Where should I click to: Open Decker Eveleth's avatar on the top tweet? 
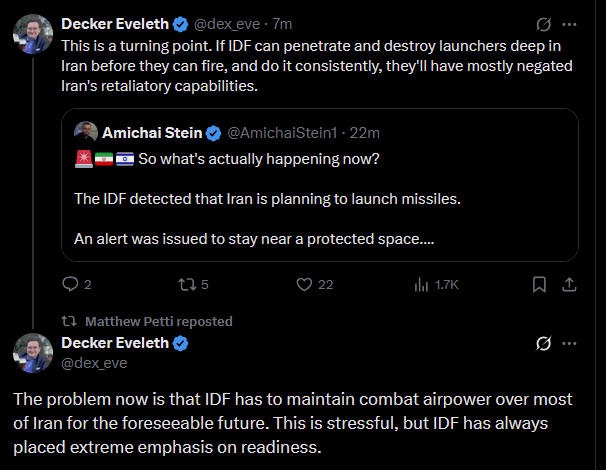click(x=33, y=34)
